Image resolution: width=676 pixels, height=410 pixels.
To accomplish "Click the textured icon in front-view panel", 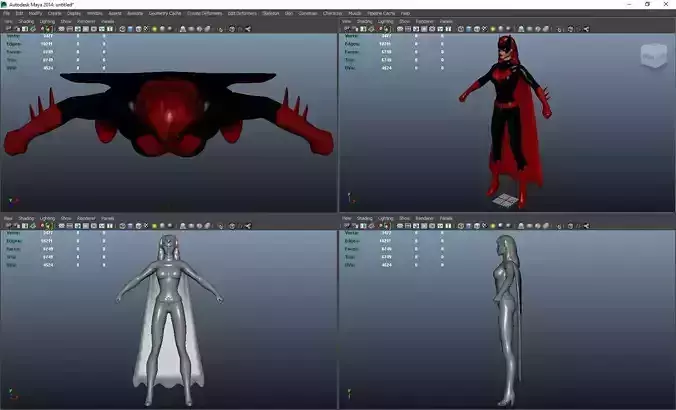I will coord(146,225).
